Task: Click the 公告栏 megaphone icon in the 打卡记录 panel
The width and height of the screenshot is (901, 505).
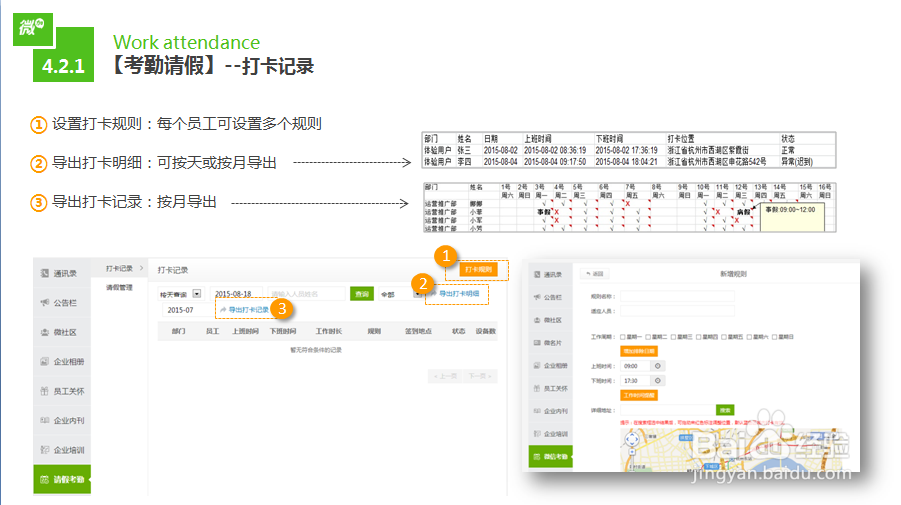Action: (45, 303)
